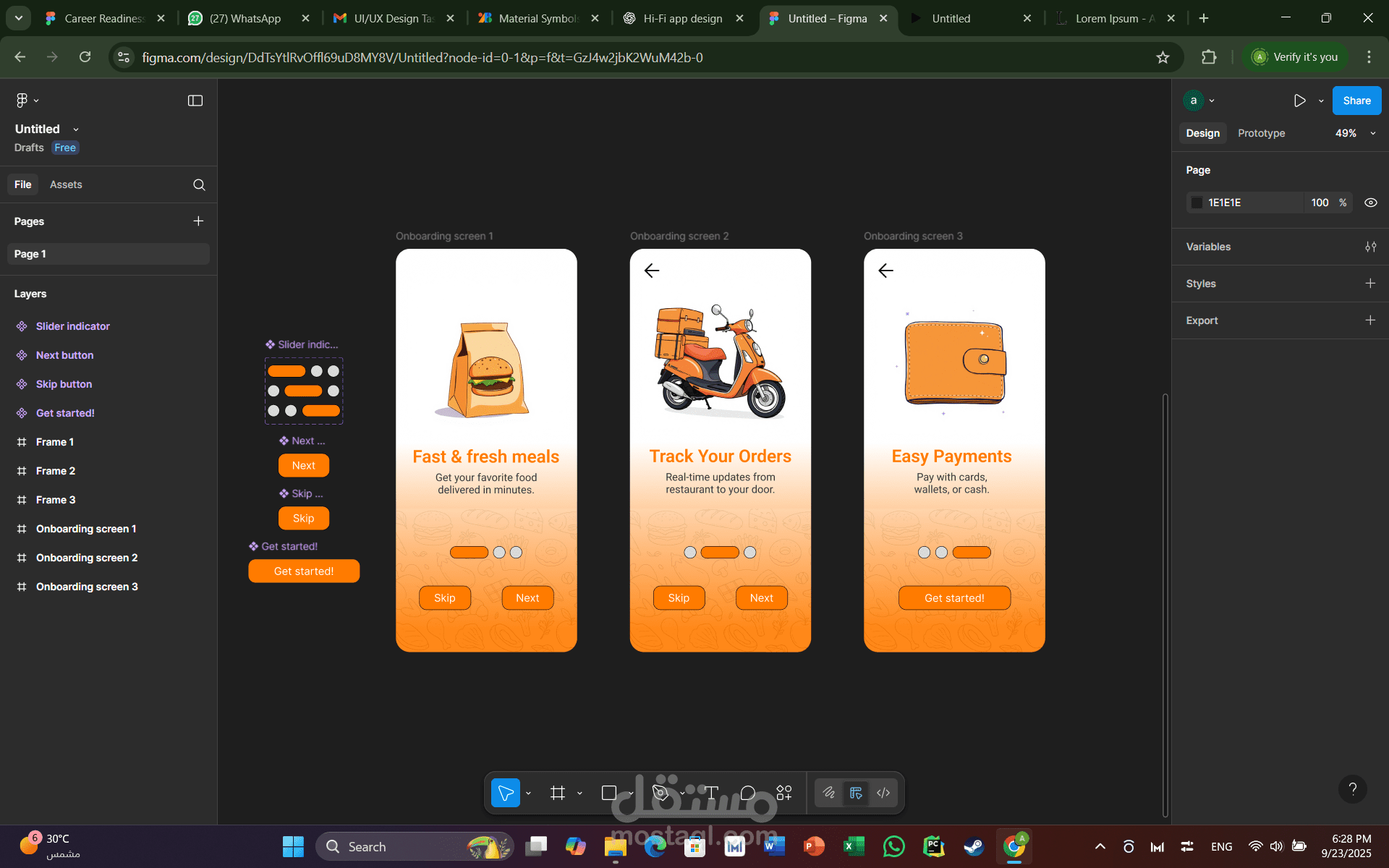Open the Actions tool in the toolbar

[x=784, y=793]
